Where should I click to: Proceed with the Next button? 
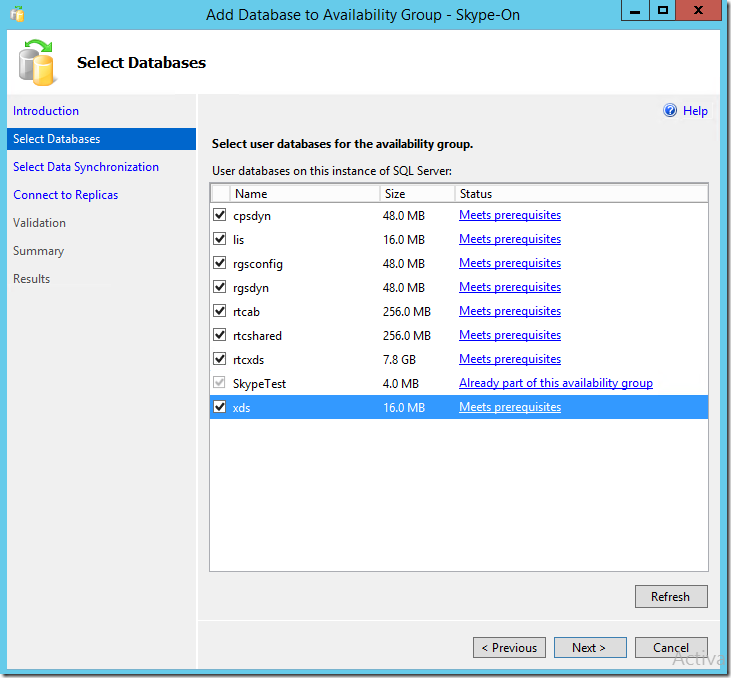pyautogui.click(x=590, y=648)
